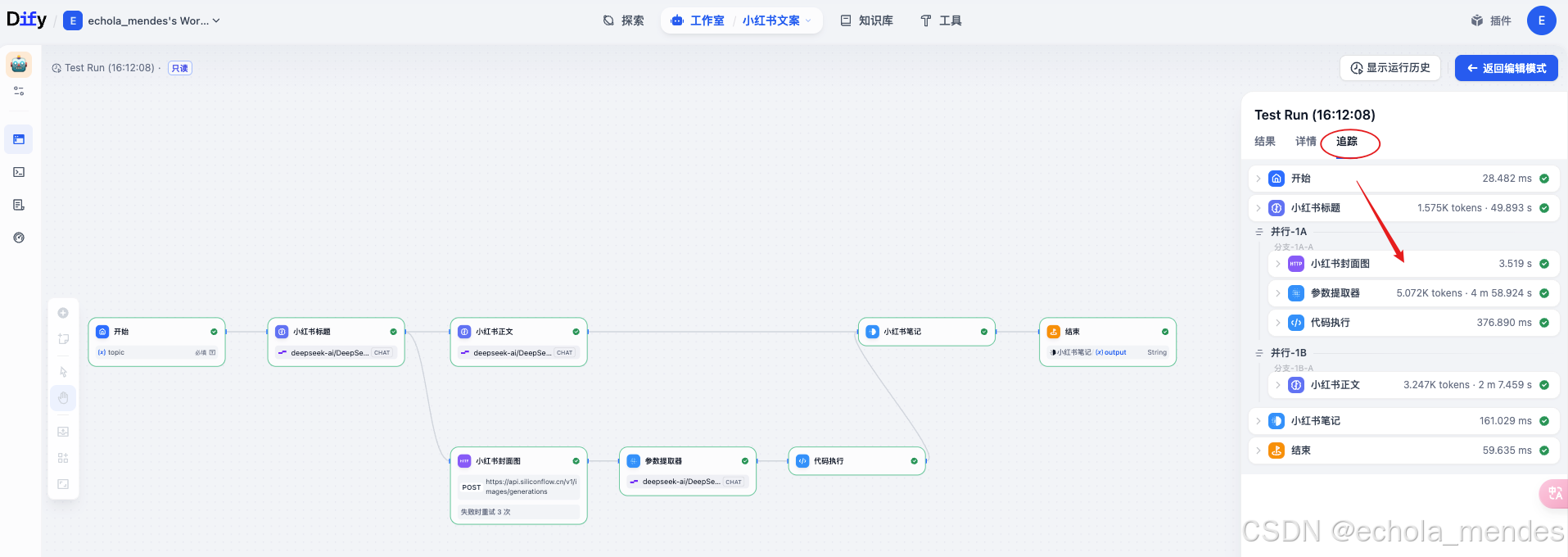Switch to the 结果 tab
Viewport: 1568px width, 557px height.
(1265, 141)
